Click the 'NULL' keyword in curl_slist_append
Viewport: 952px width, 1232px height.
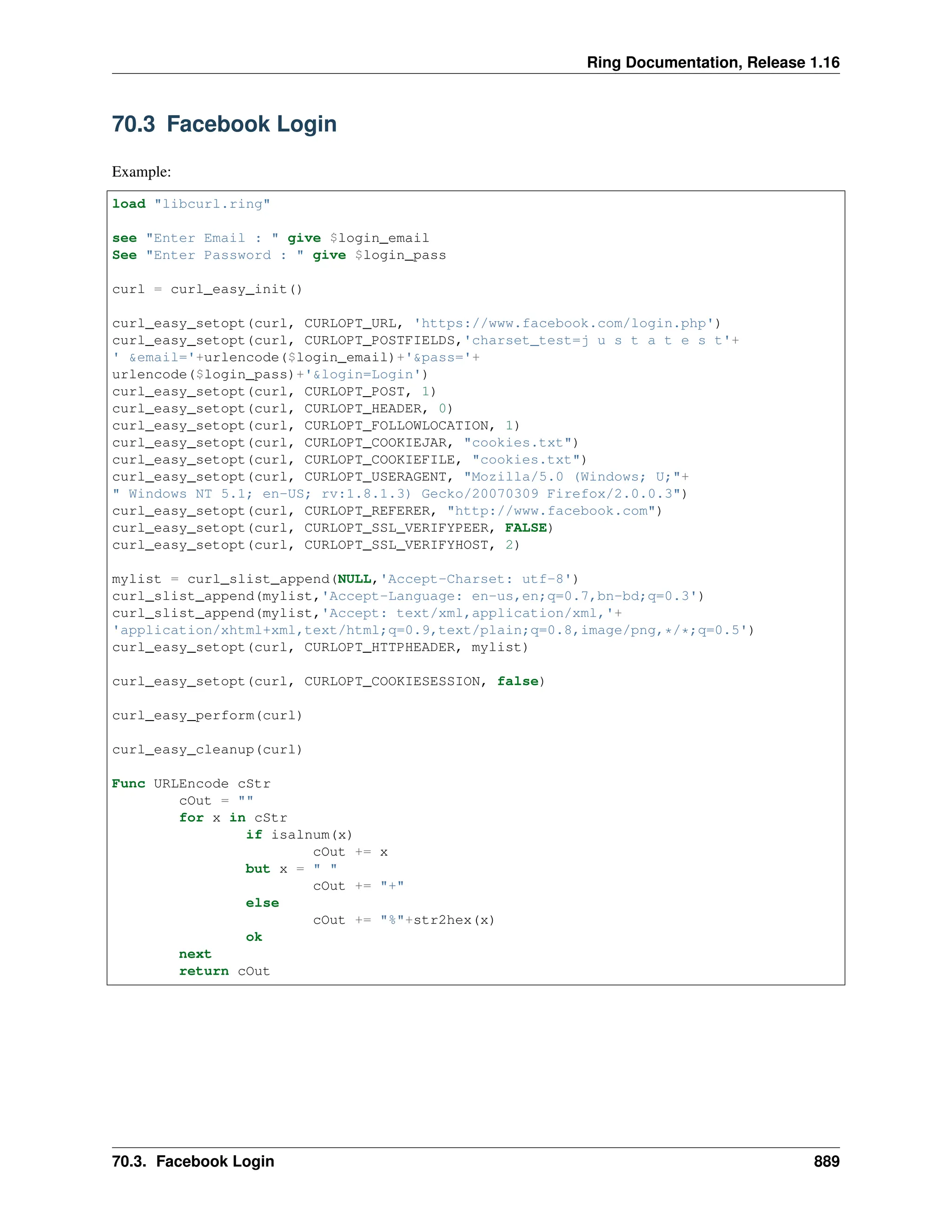(x=354, y=579)
